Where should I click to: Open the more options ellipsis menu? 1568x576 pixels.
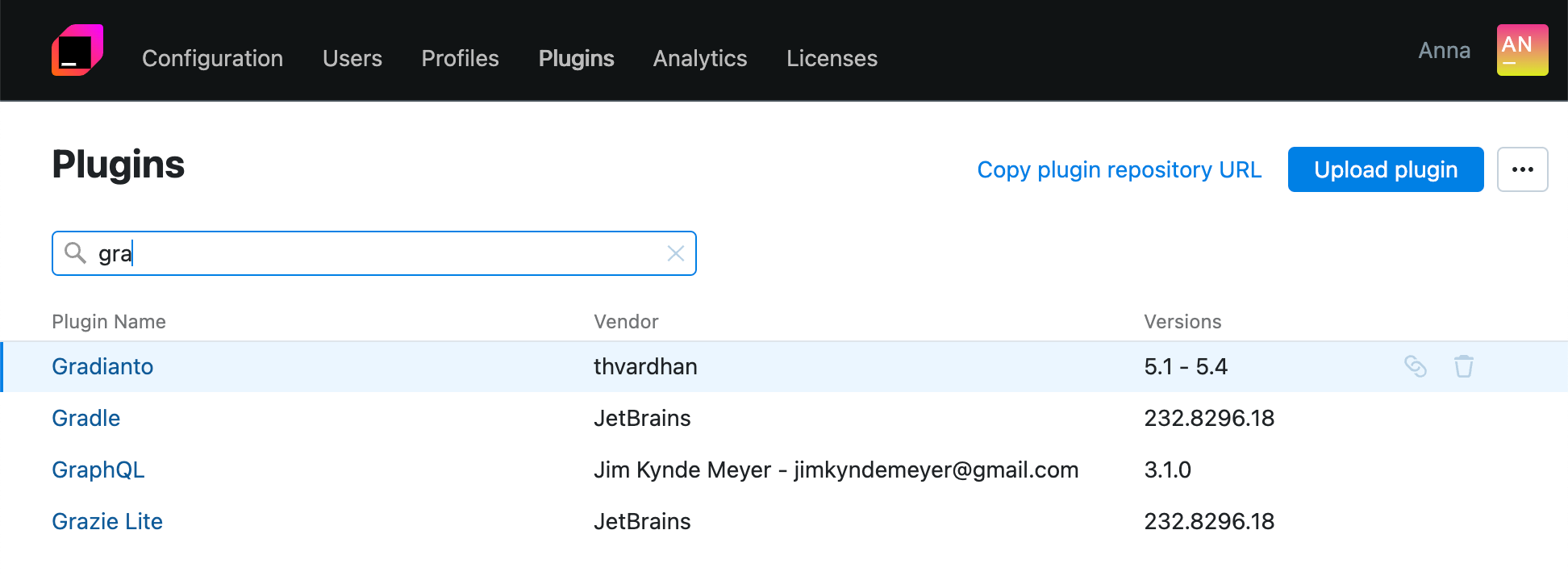tap(1521, 169)
